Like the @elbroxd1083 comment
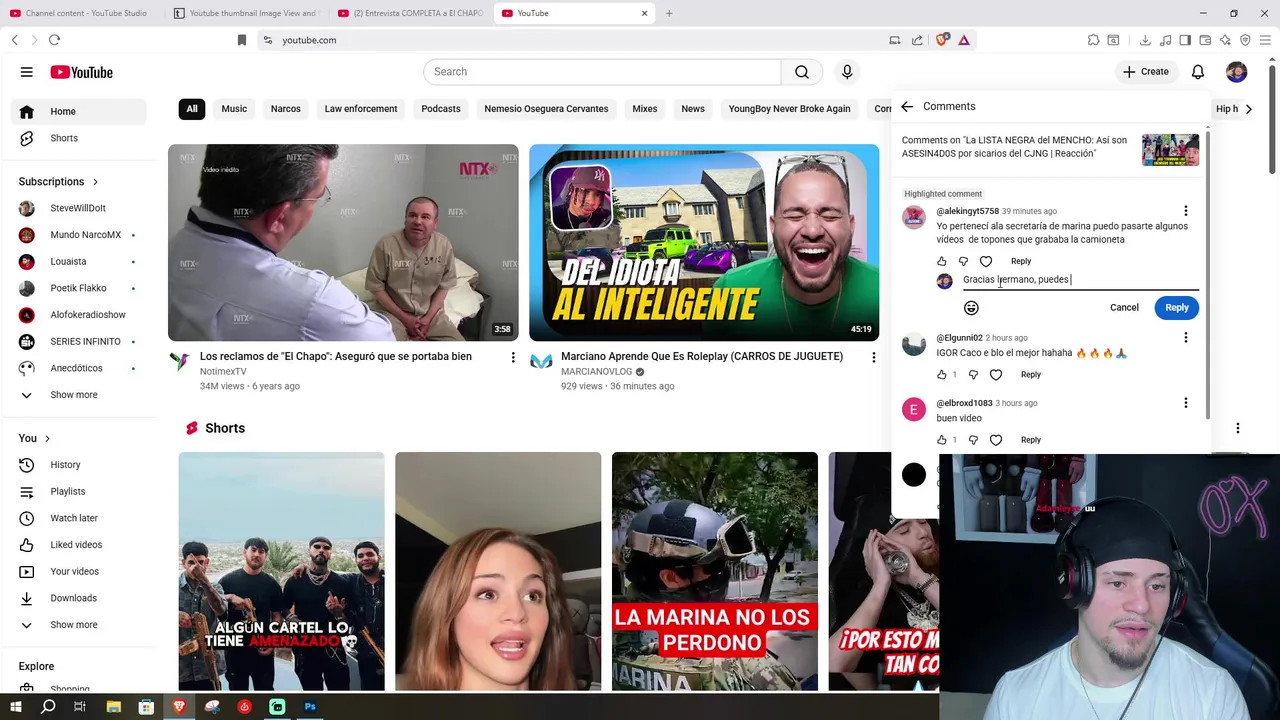 point(942,440)
